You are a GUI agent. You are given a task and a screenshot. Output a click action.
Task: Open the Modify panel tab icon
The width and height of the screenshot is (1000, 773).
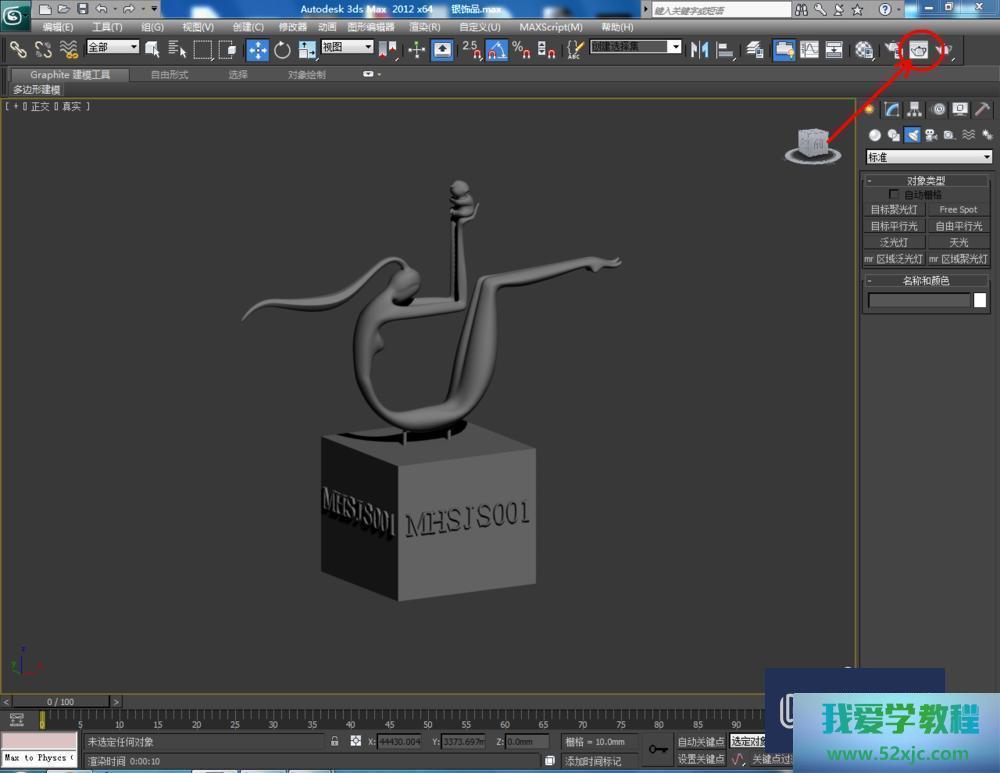(x=892, y=110)
